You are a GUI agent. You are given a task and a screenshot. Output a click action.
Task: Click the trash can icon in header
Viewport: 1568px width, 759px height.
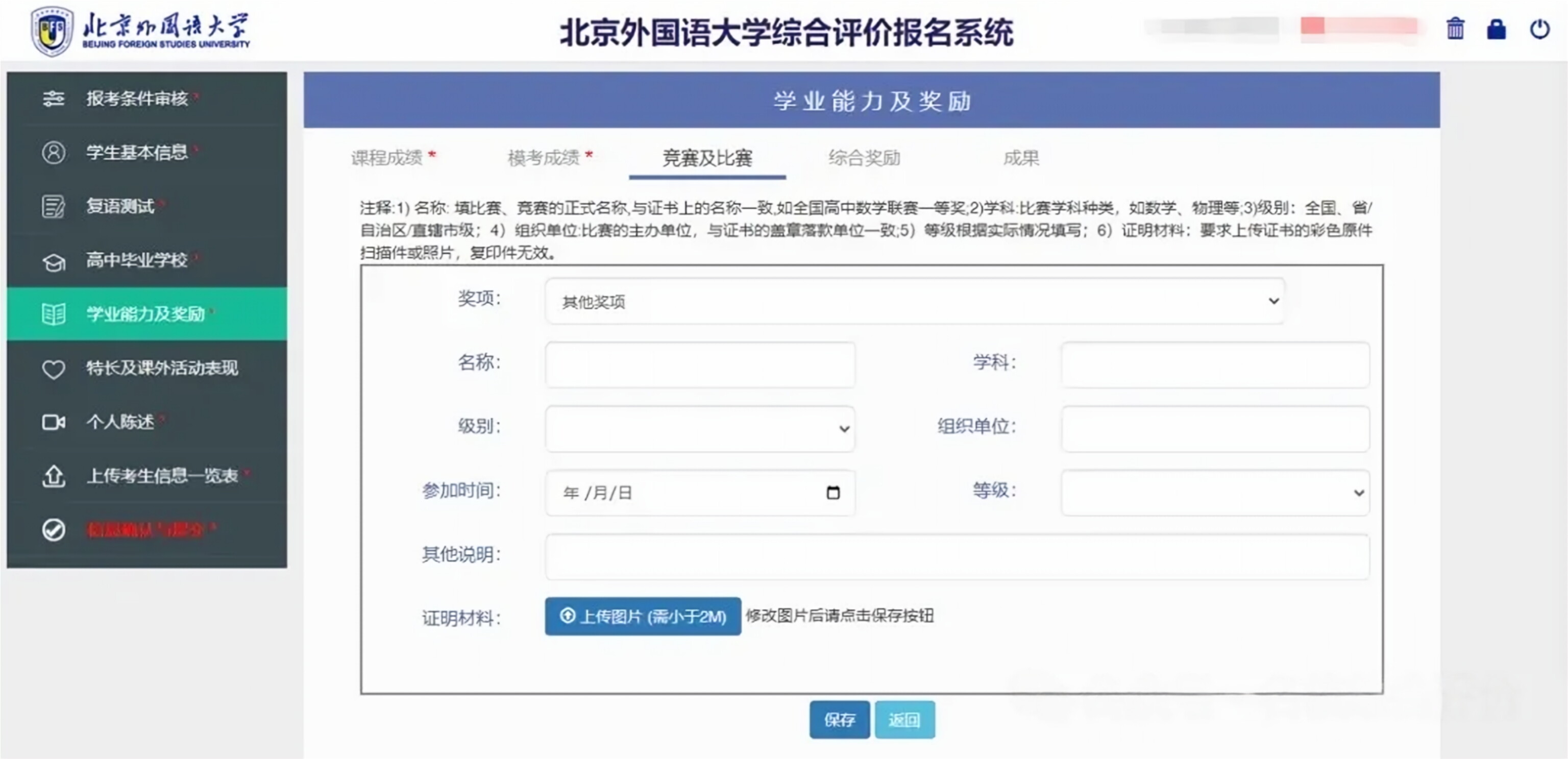1455,29
